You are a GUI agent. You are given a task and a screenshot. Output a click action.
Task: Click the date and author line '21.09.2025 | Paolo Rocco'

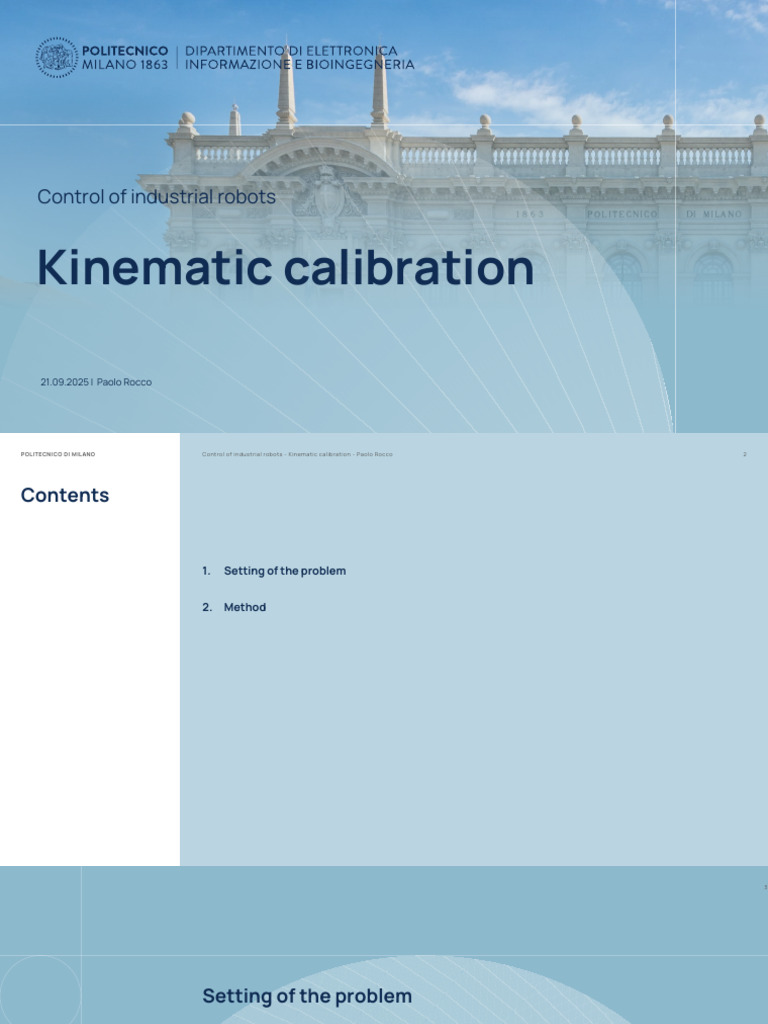pos(96,382)
